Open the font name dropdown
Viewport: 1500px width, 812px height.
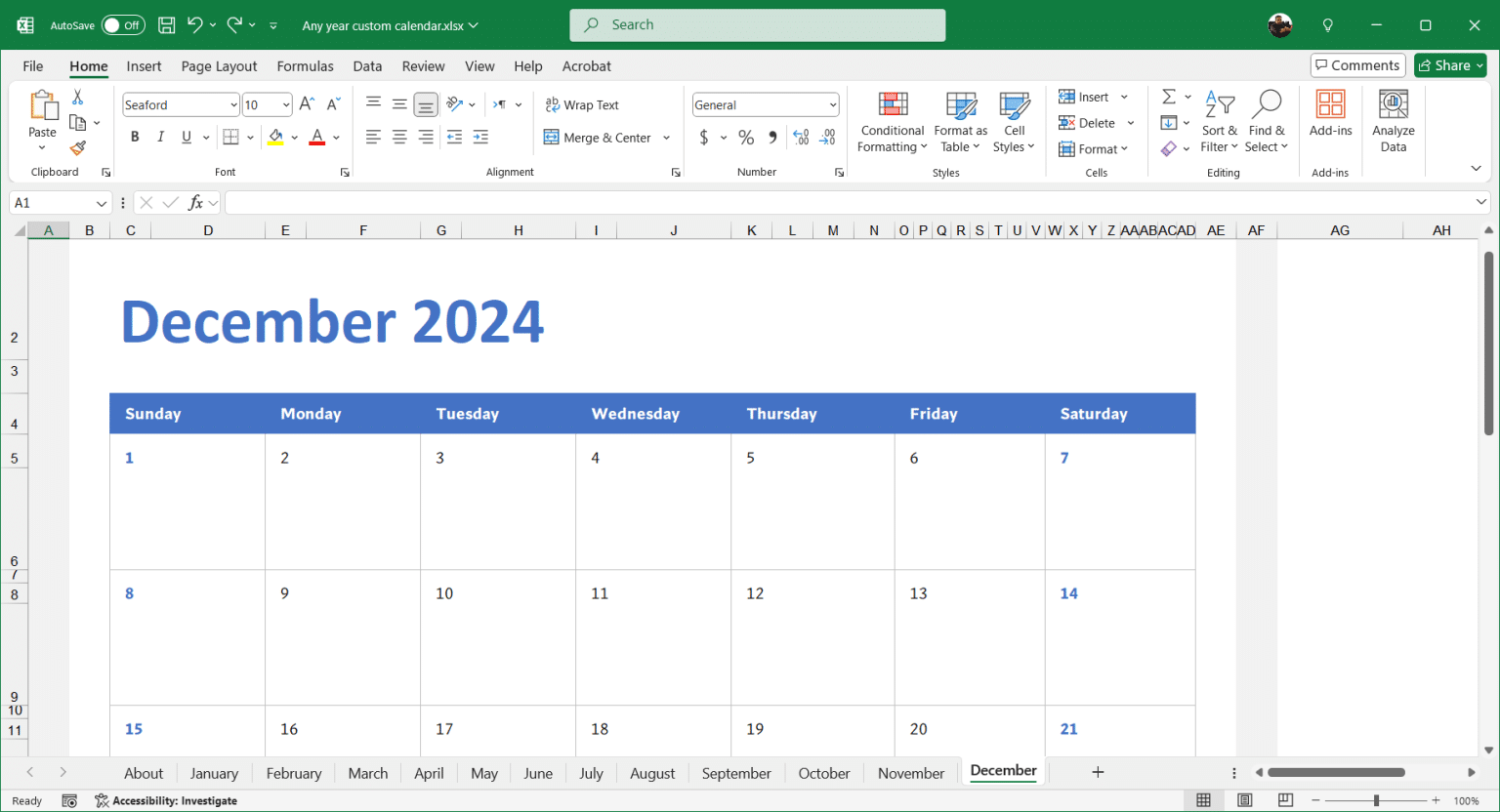234,104
